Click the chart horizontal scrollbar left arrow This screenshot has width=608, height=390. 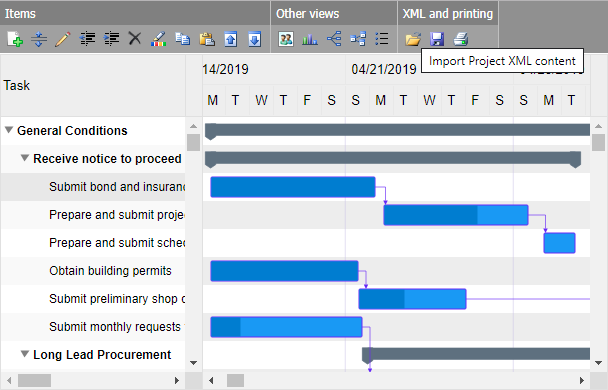click(211, 380)
